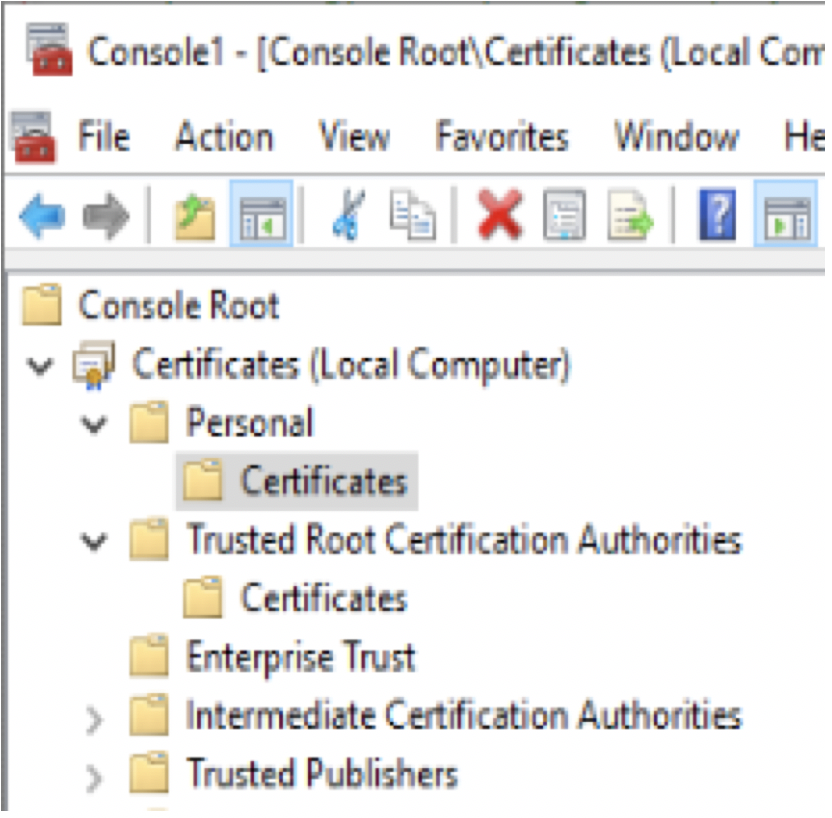
Task: Click the Enterprise Trust folder icon
Action: [149, 656]
